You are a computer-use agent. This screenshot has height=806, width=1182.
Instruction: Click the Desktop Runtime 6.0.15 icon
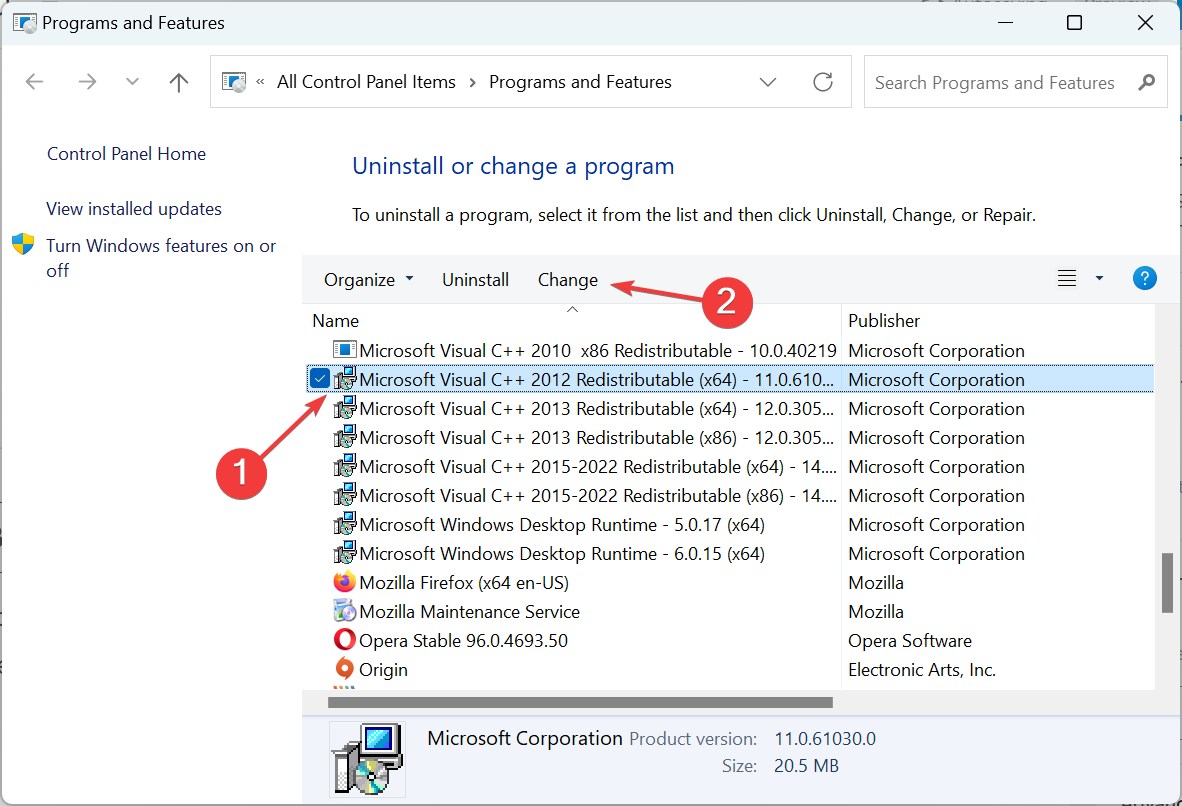344,553
